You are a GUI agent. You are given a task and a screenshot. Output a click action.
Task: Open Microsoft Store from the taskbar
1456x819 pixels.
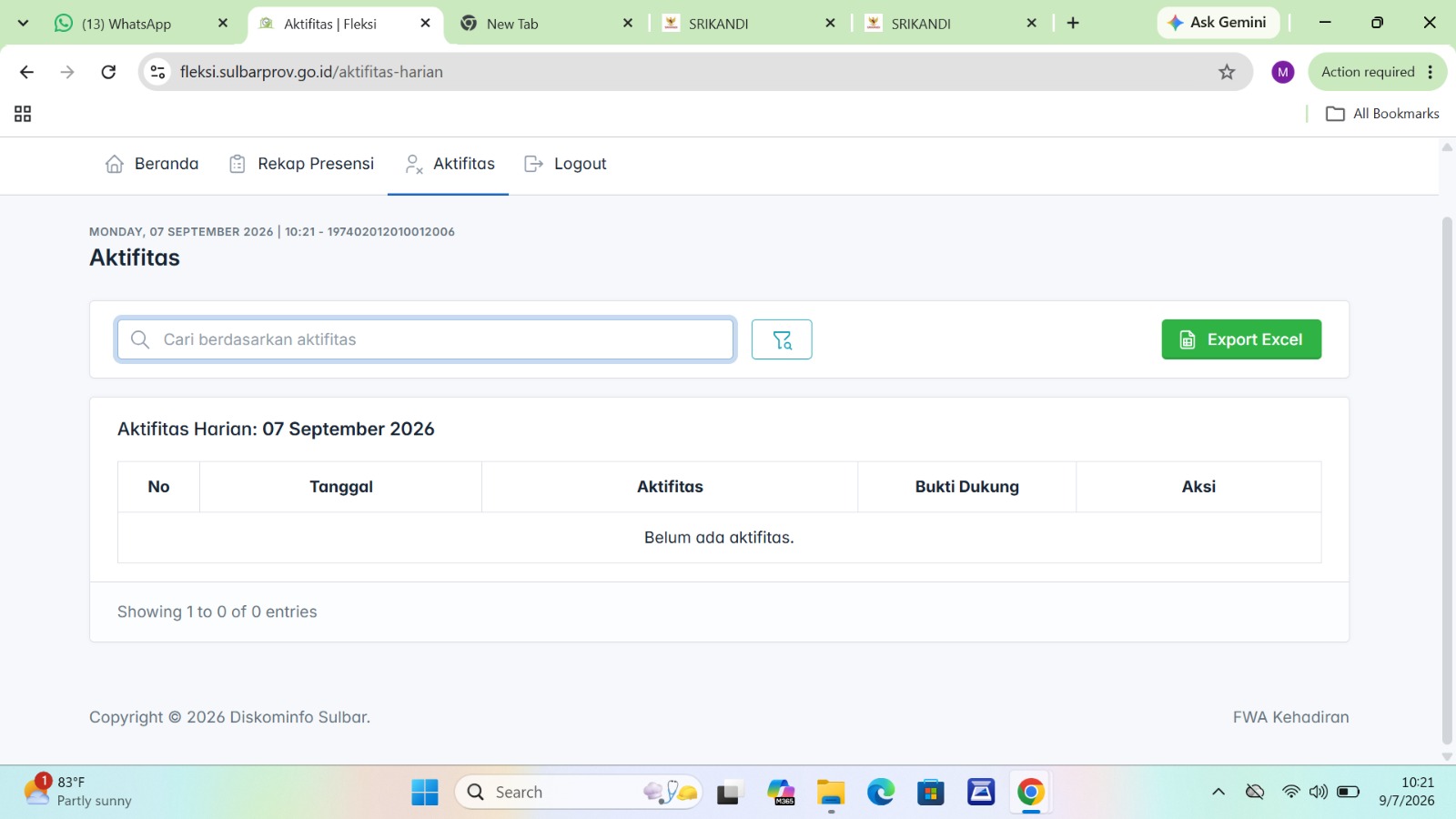(930, 793)
